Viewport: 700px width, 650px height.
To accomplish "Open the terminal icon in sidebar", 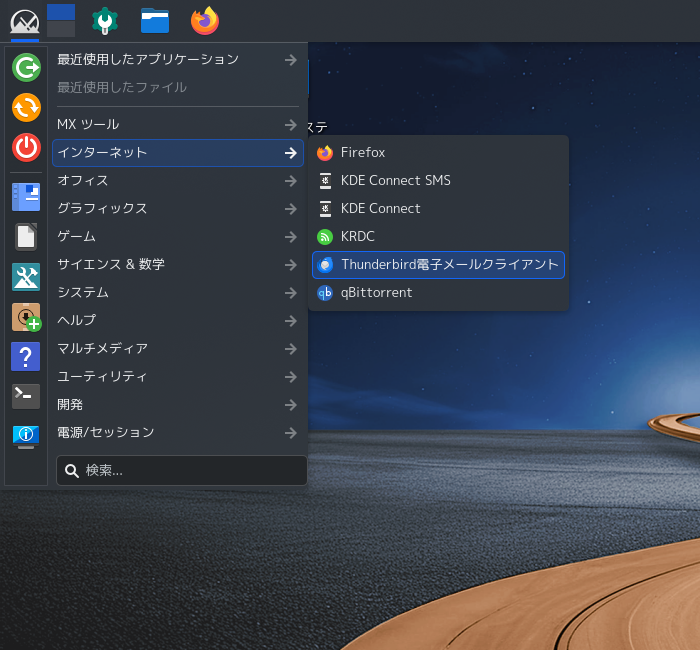I will pos(26,396).
